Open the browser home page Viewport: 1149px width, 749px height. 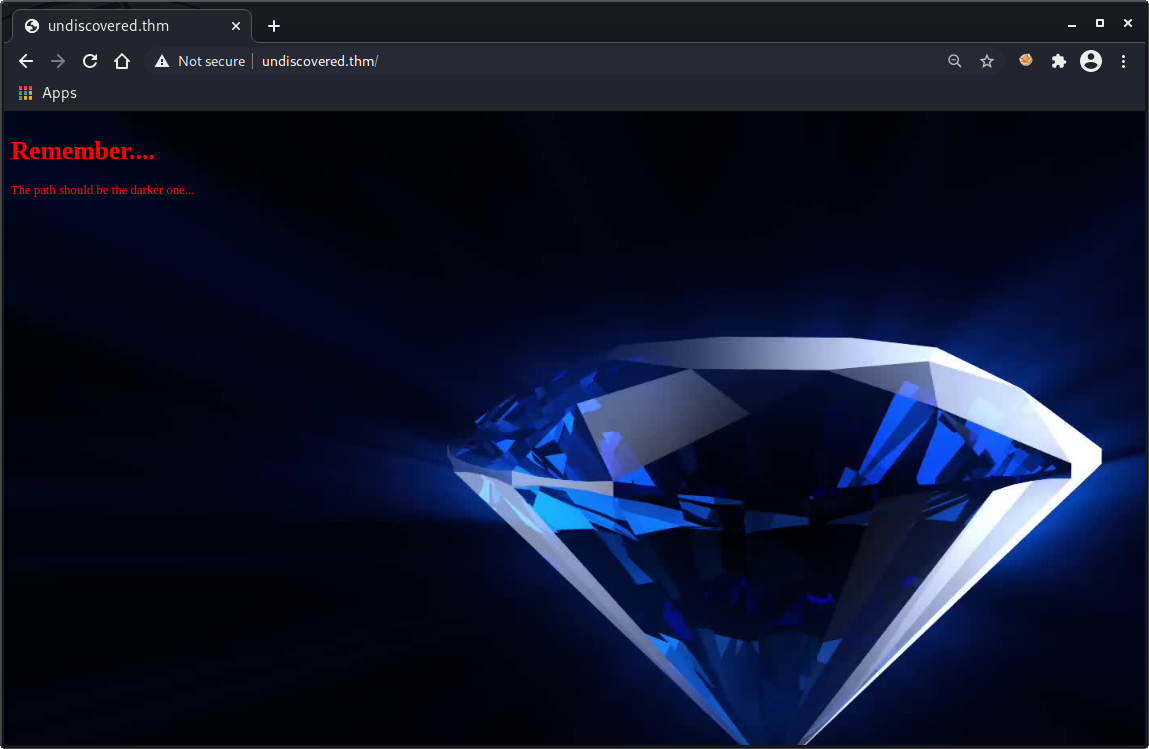(122, 61)
